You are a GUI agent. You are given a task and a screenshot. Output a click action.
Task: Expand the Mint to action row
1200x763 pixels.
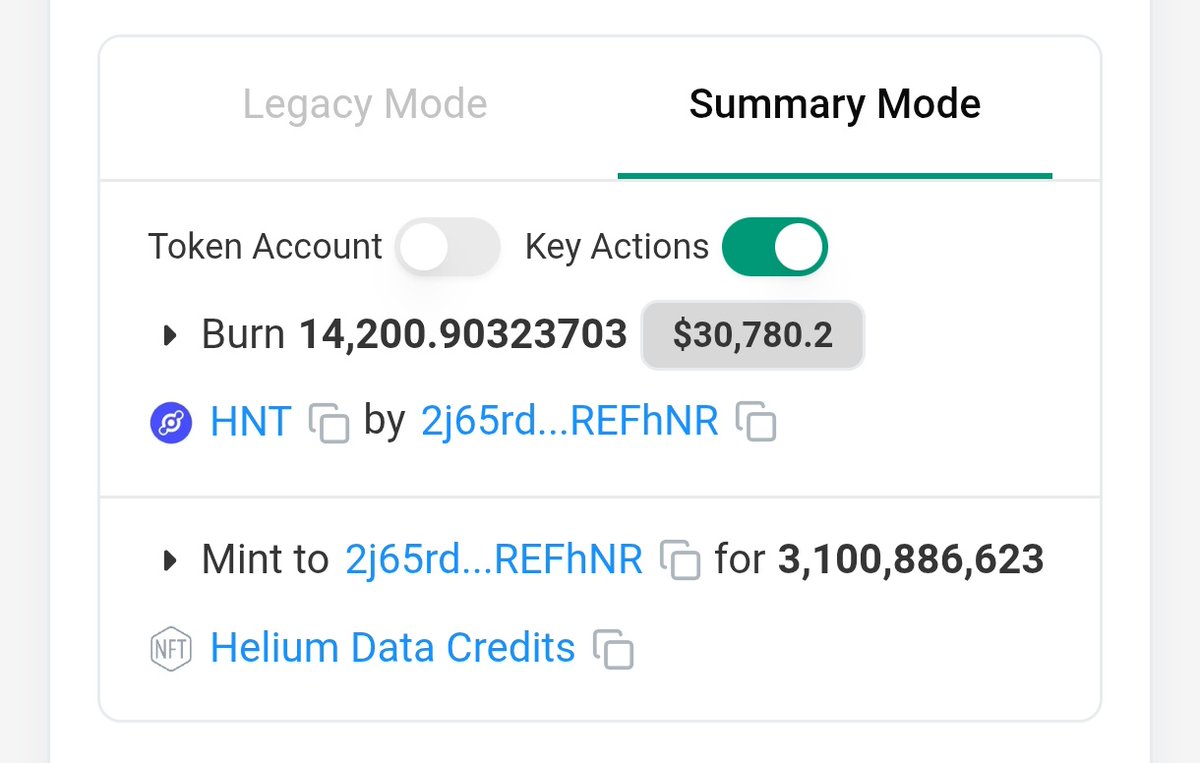click(x=170, y=561)
